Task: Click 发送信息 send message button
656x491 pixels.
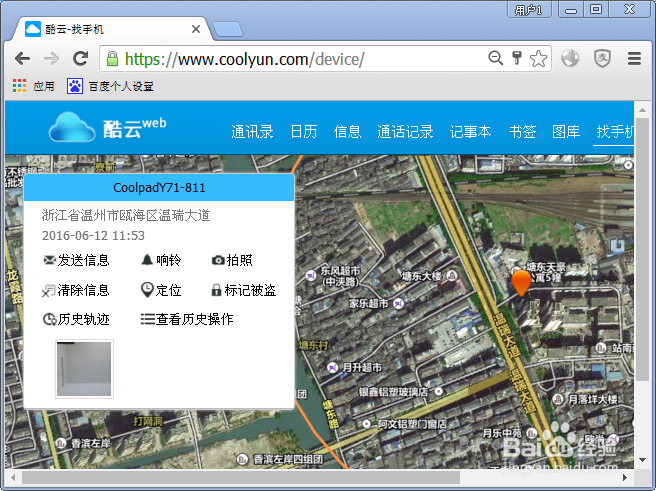Action: [x=76, y=260]
